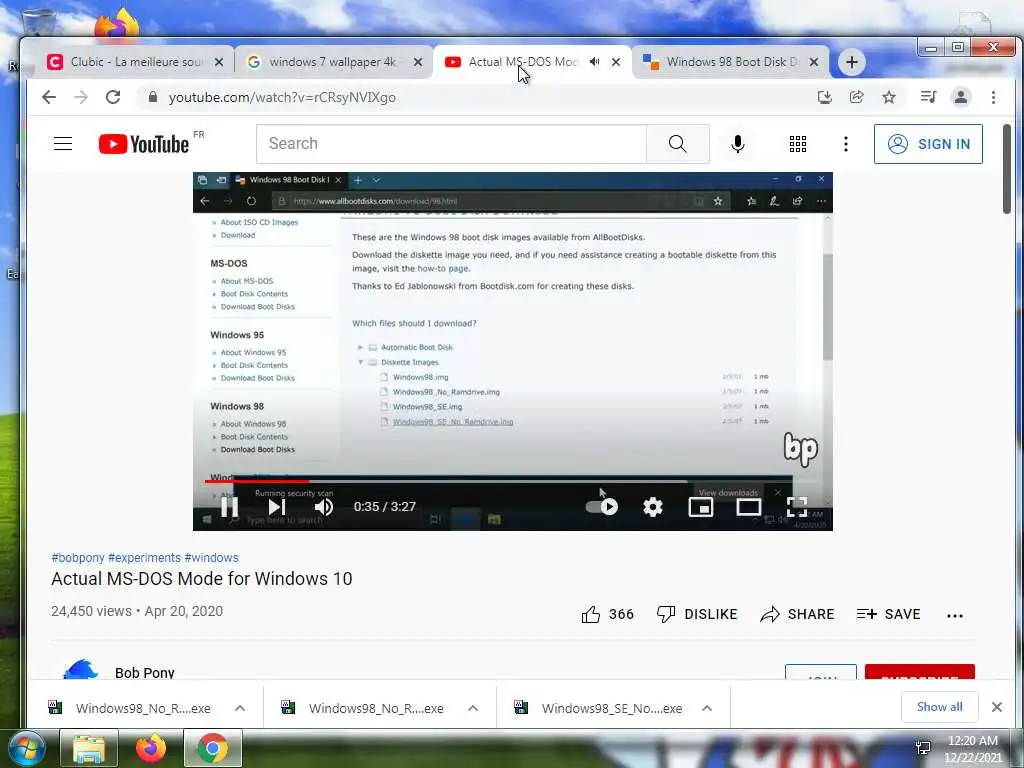The image size is (1024, 768).
Task: Open media control icon in Chrome toolbar
Action: point(928,97)
